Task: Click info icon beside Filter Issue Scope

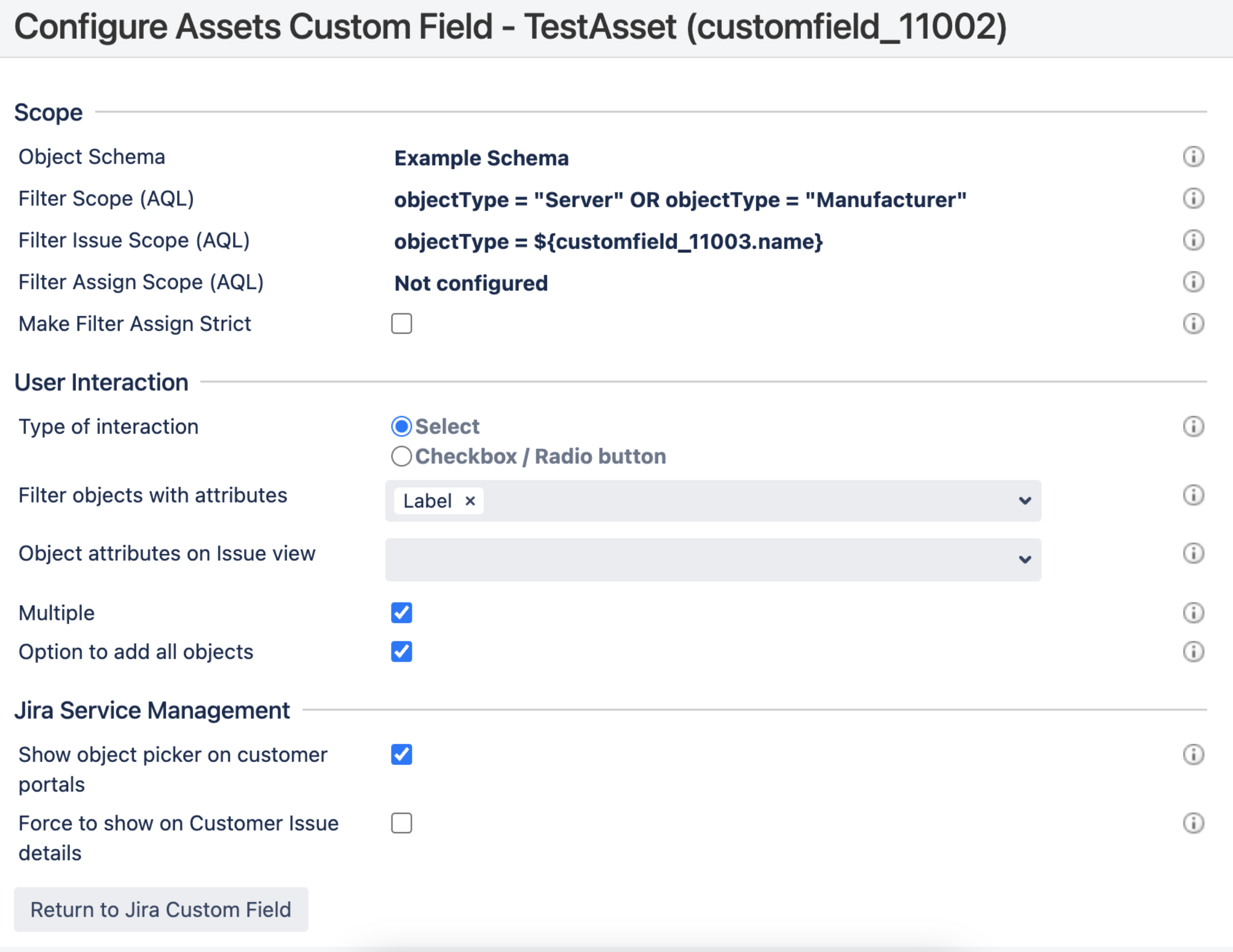Action: tap(1193, 240)
